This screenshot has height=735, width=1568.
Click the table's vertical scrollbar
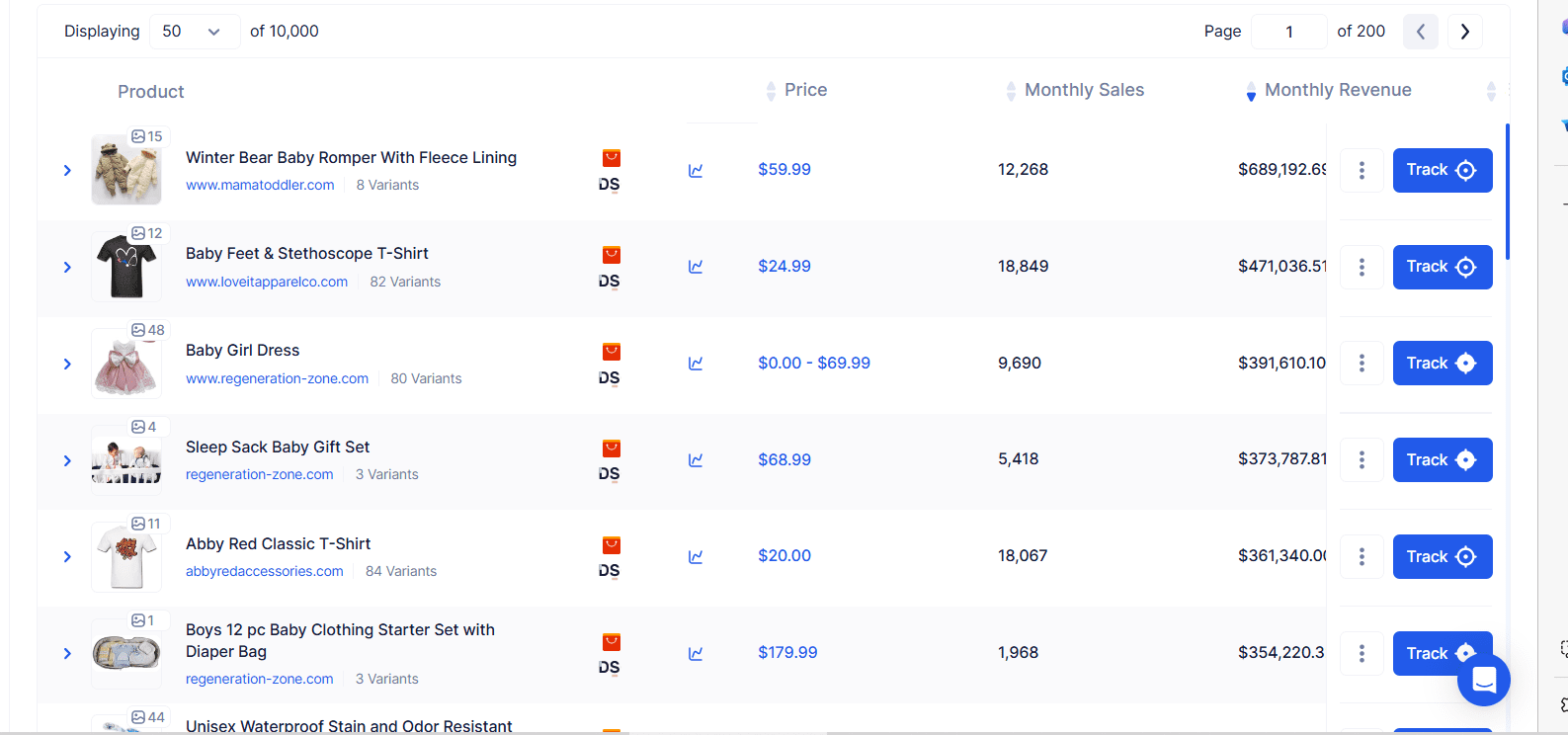[x=1507, y=192]
